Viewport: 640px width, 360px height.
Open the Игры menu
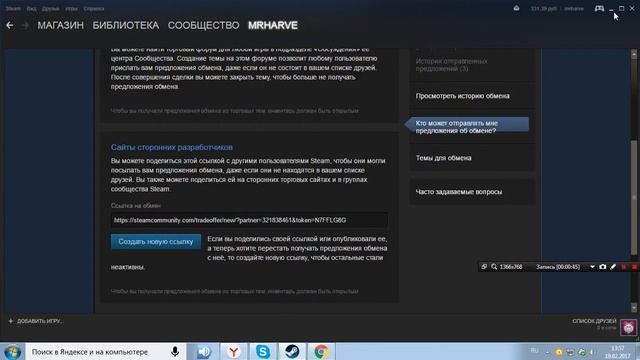click(71, 9)
